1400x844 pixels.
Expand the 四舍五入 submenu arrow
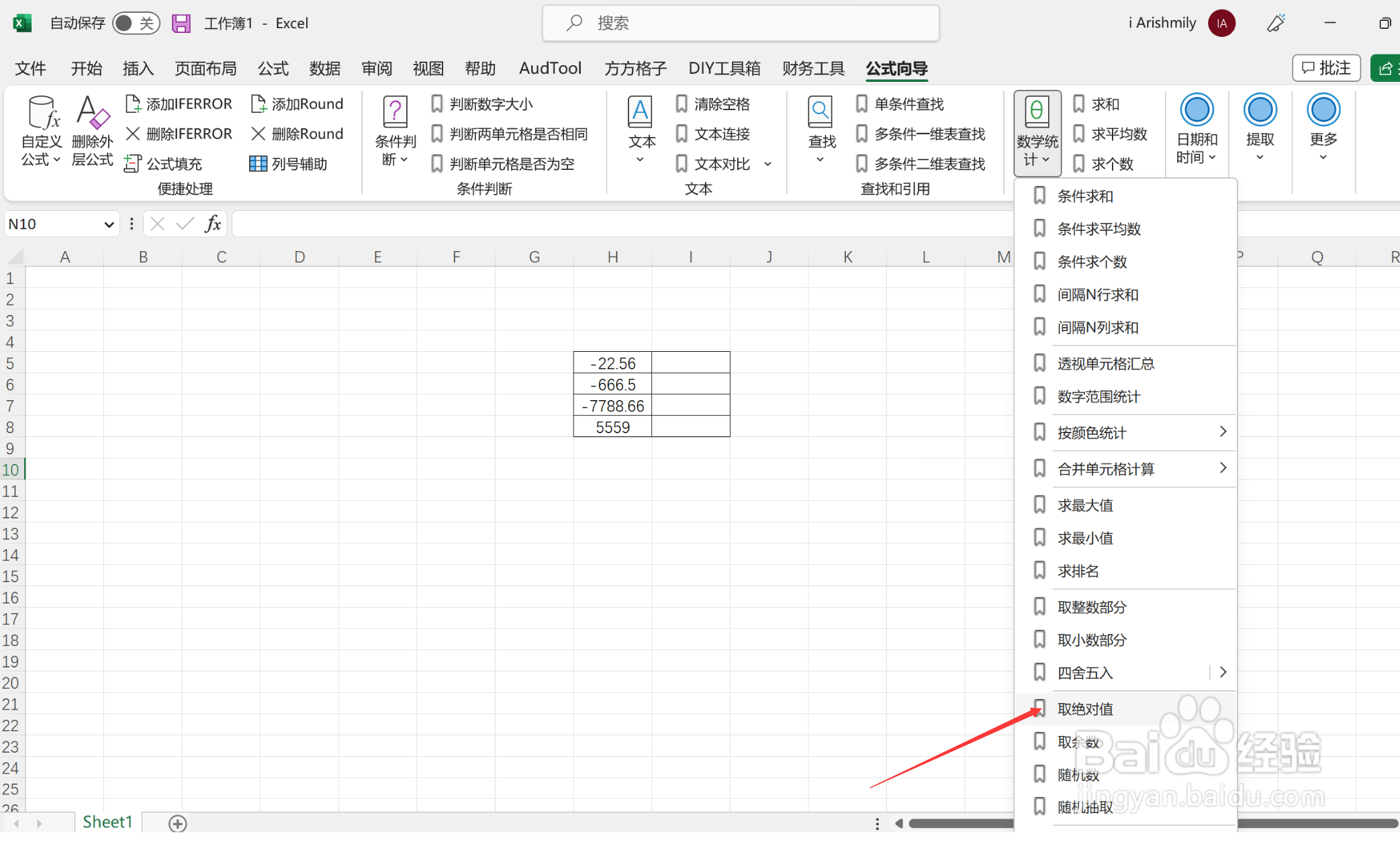tap(1223, 672)
